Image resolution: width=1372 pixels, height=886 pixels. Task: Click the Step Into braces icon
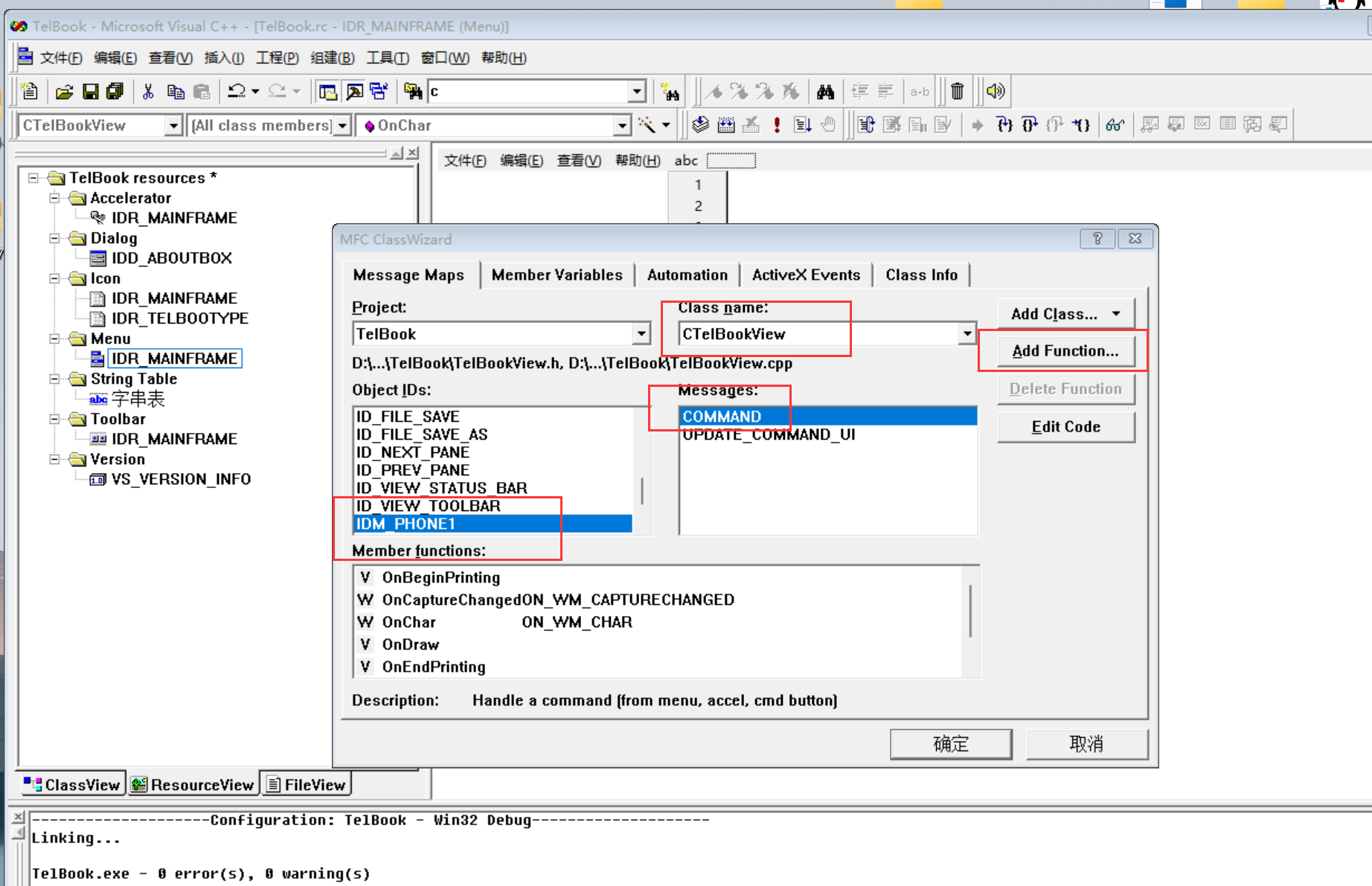pyautogui.click(x=1004, y=124)
